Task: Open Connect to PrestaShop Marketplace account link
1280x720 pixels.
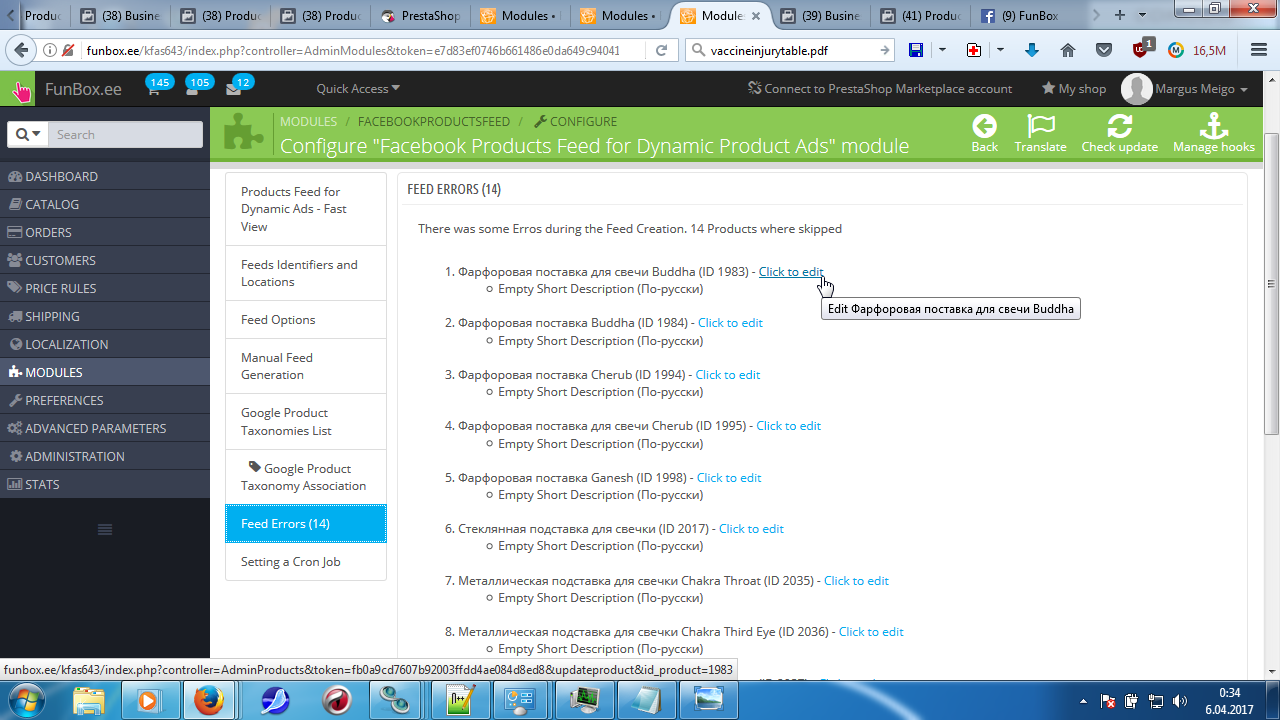Action: pyautogui.click(x=880, y=89)
